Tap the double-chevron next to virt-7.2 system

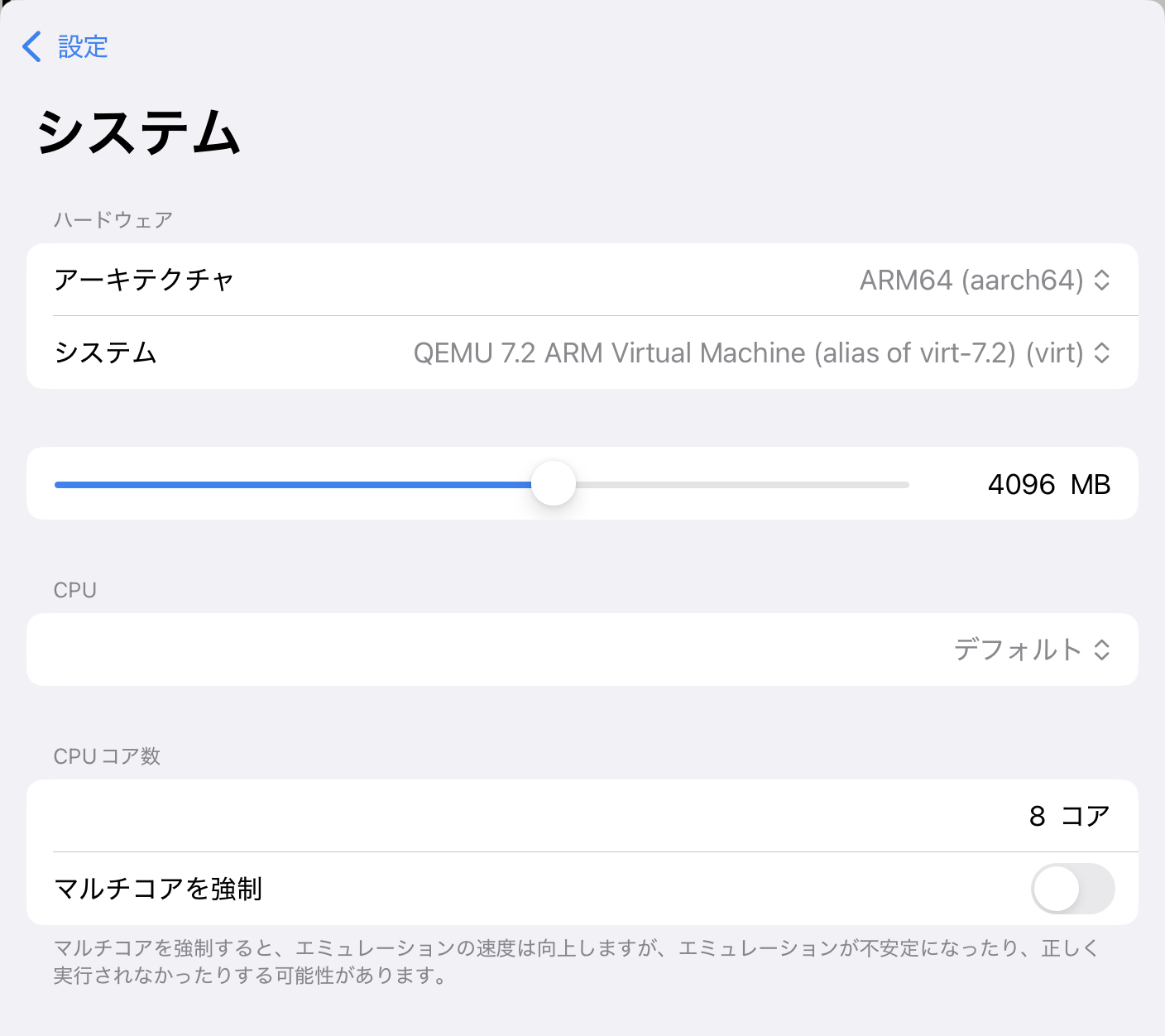(1102, 353)
